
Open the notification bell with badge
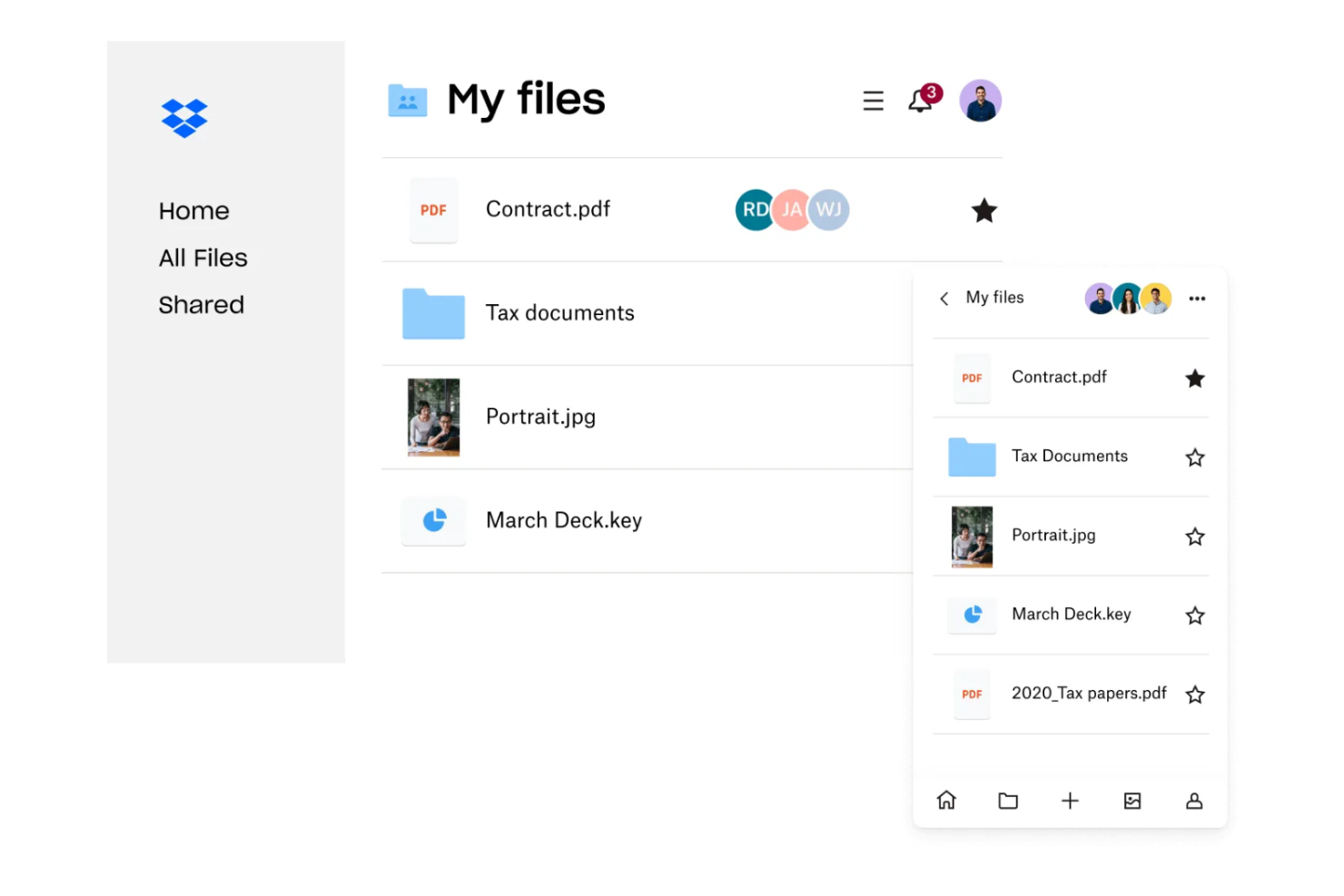921,101
